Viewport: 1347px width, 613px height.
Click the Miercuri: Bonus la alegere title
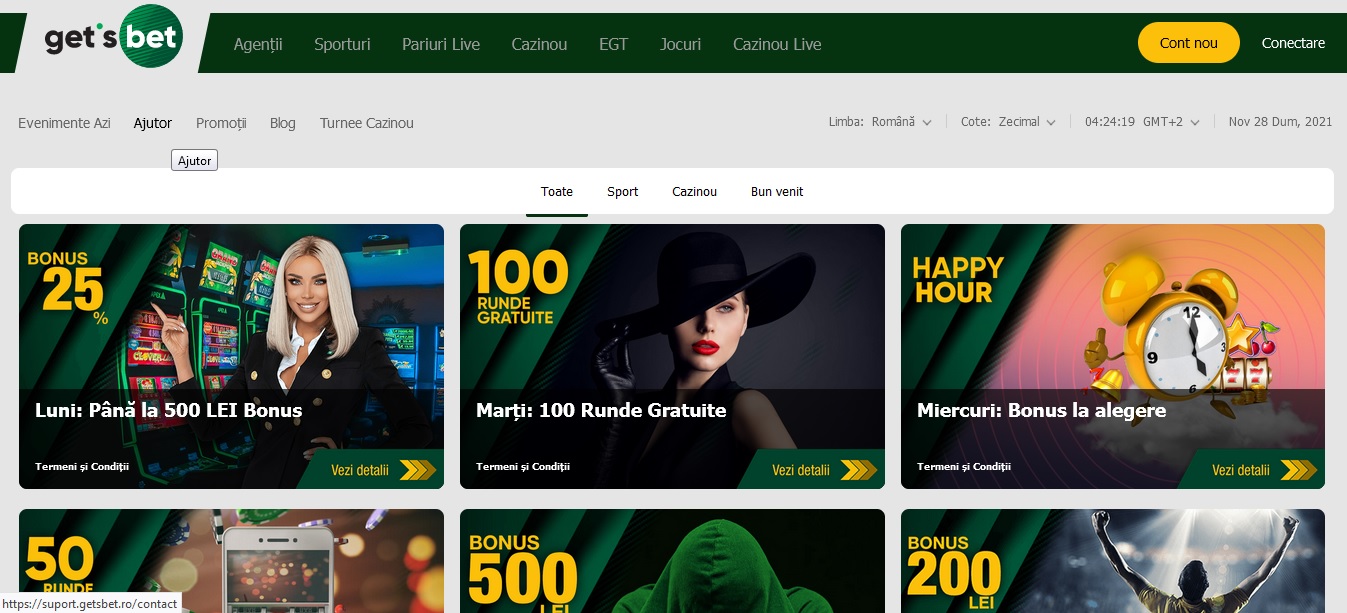pyautogui.click(x=1041, y=411)
